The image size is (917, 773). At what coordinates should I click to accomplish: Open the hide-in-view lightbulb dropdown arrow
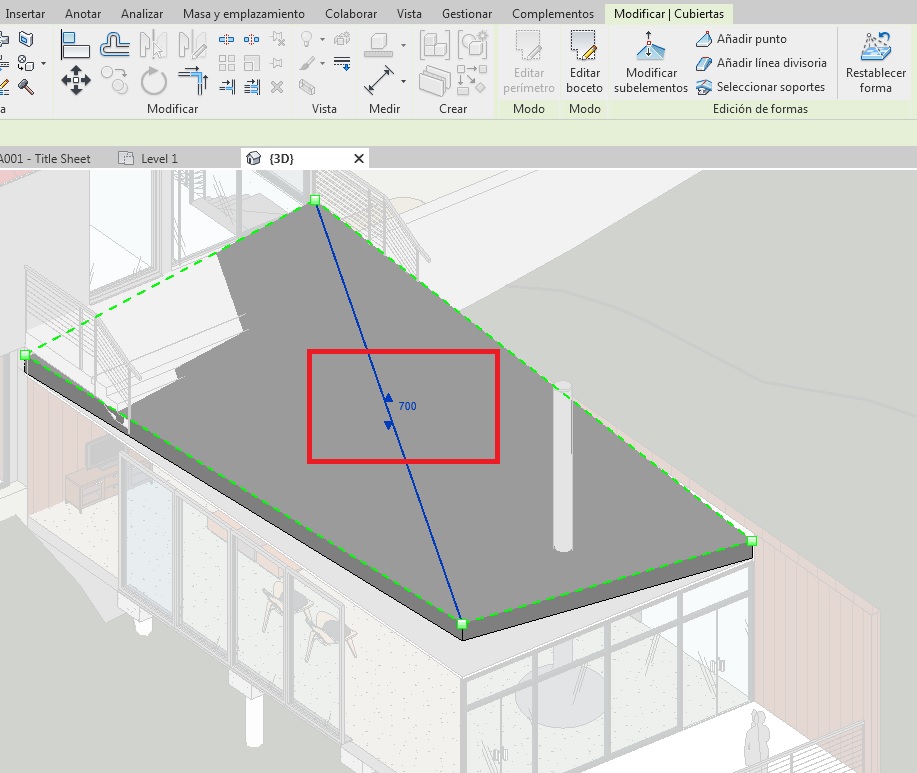coord(323,40)
